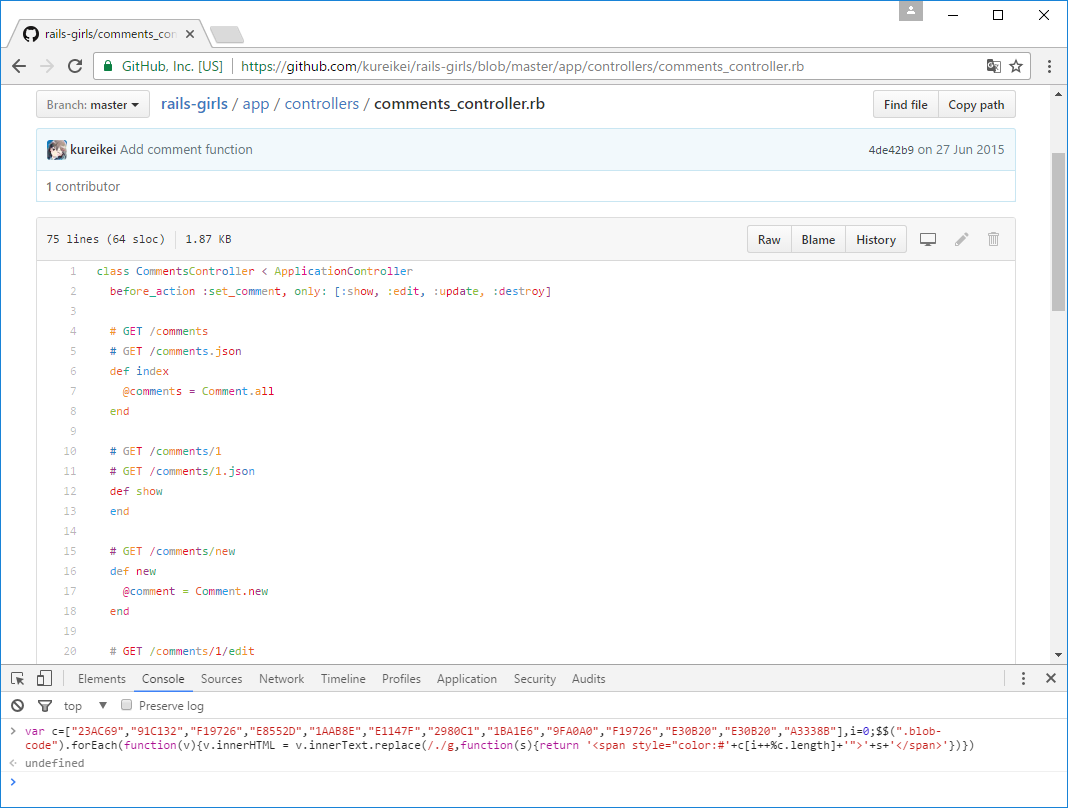Switch to the Network tab
Image resolution: width=1068 pixels, height=808 pixels.
pos(281,679)
